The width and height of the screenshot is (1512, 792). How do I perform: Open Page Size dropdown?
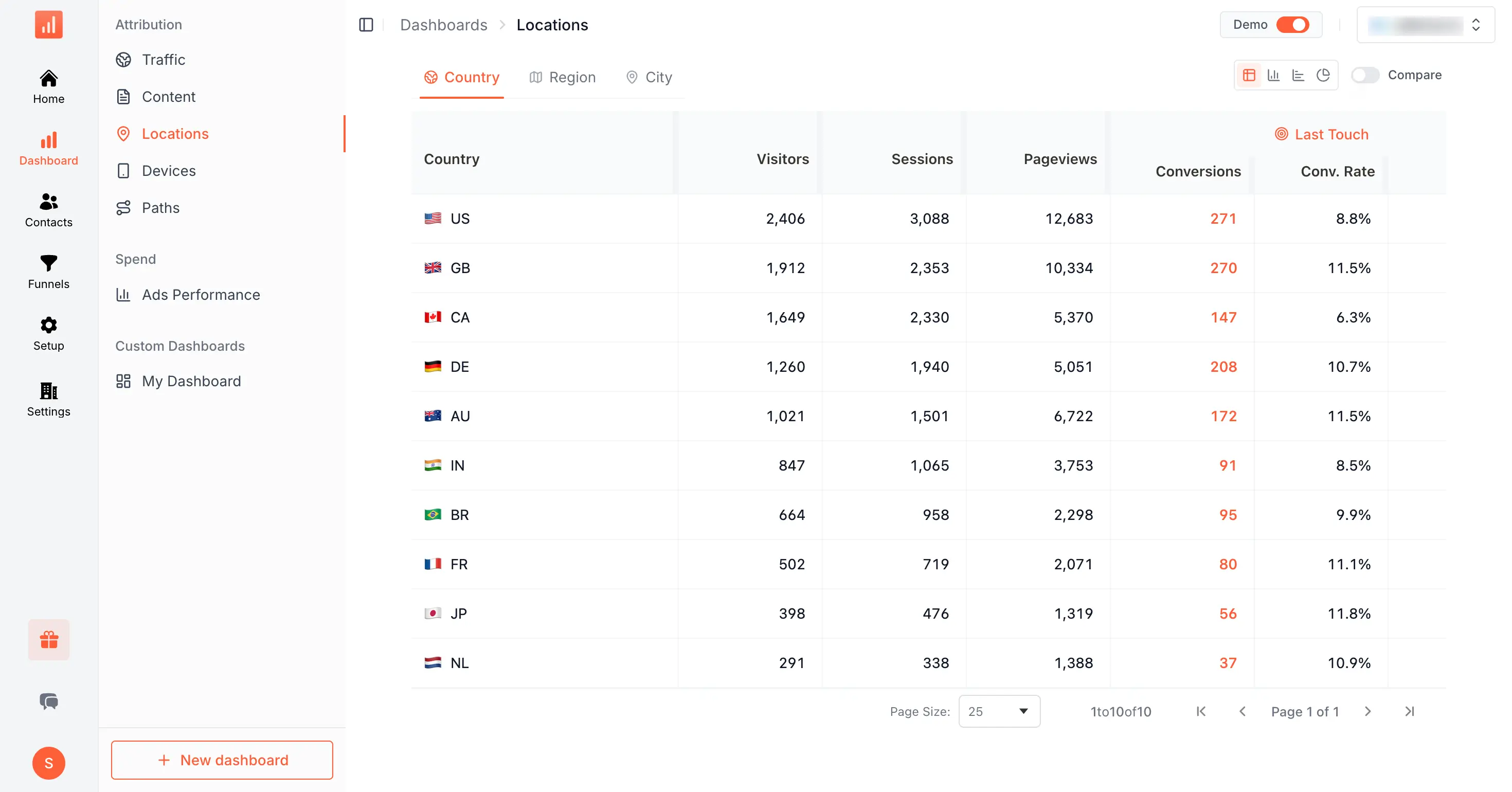point(999,712)
